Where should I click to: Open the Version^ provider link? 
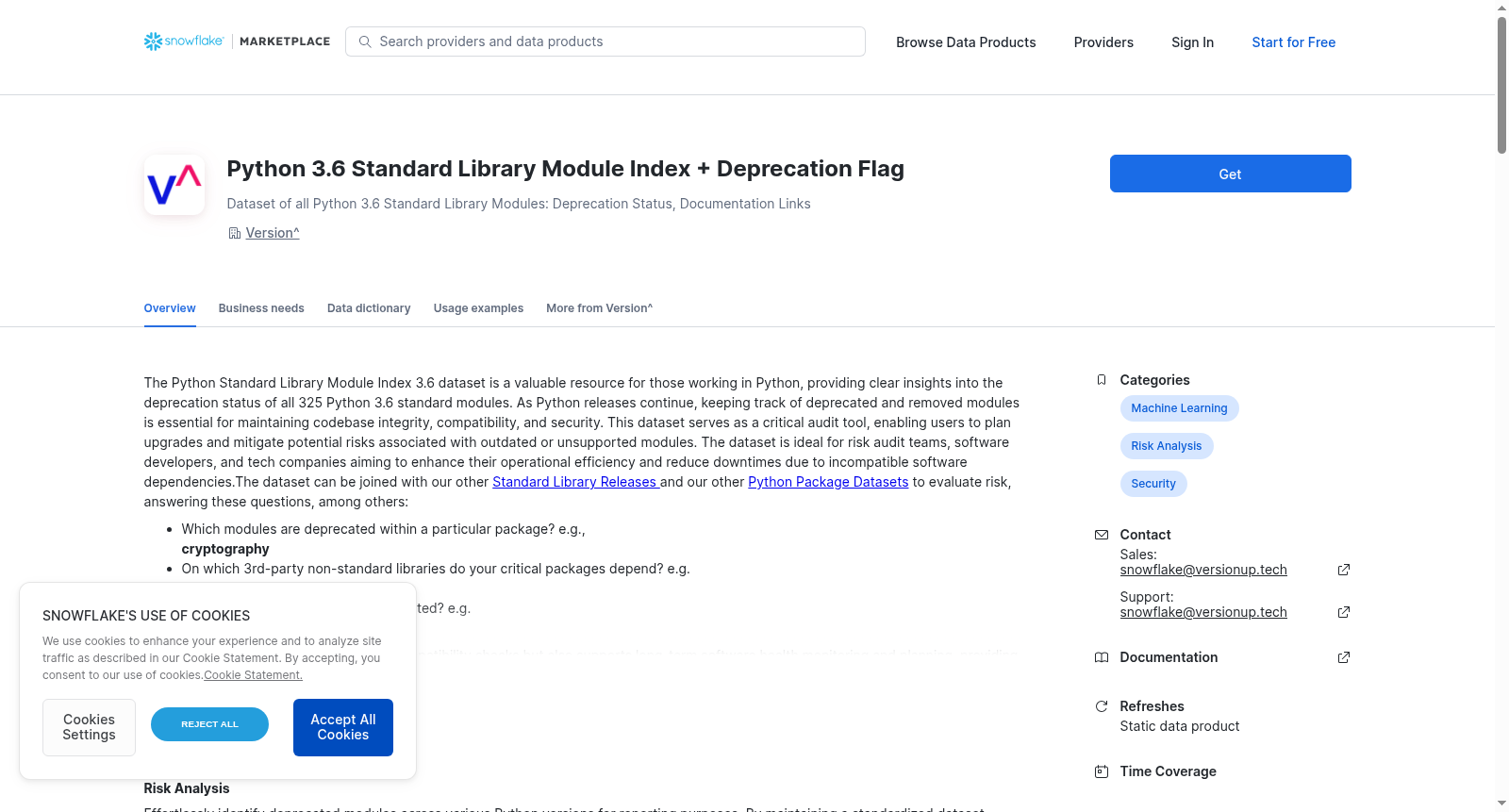click(x=273, y=233)
